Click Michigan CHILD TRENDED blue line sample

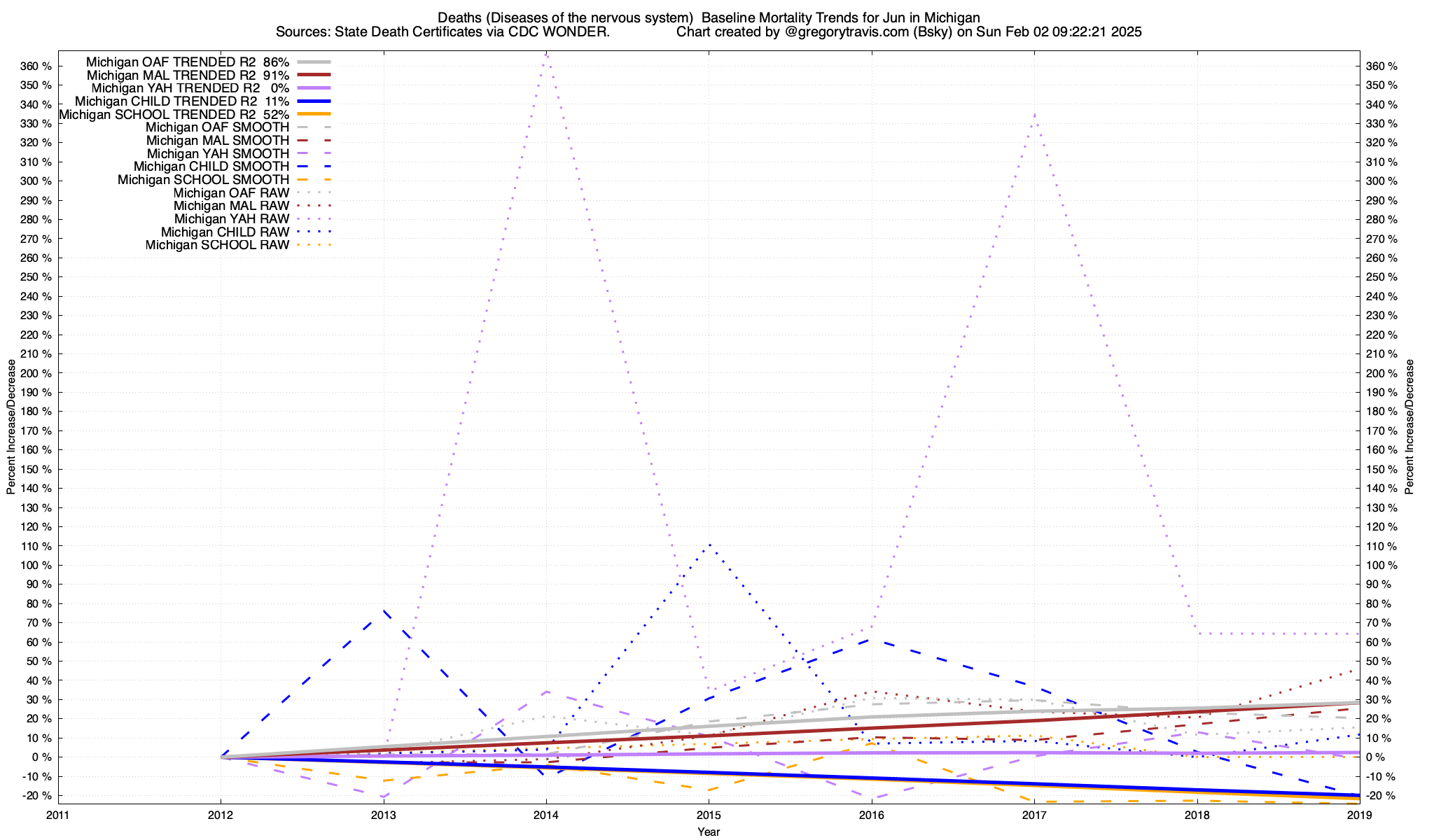(x=313, y=101)
